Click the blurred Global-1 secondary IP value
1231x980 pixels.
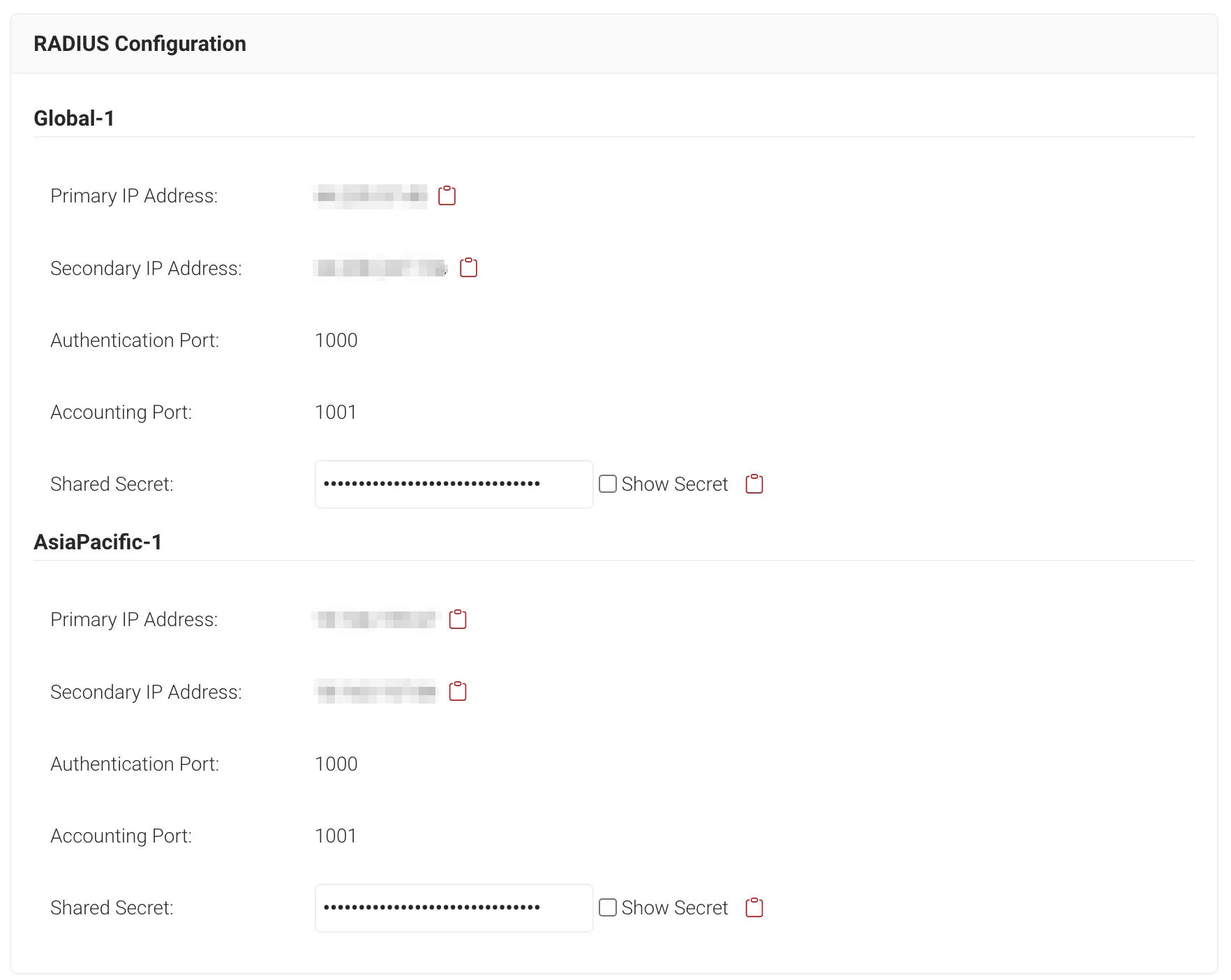[381, 268]
